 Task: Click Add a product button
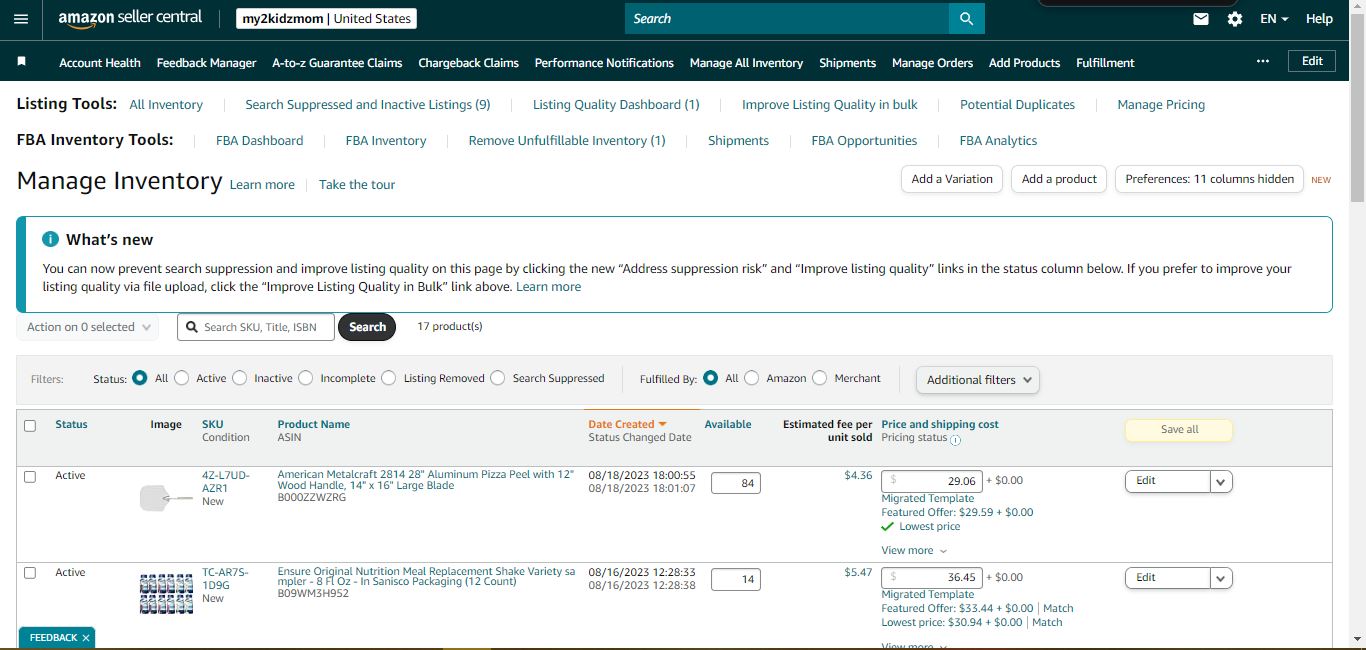click(x=1060, y=179)
